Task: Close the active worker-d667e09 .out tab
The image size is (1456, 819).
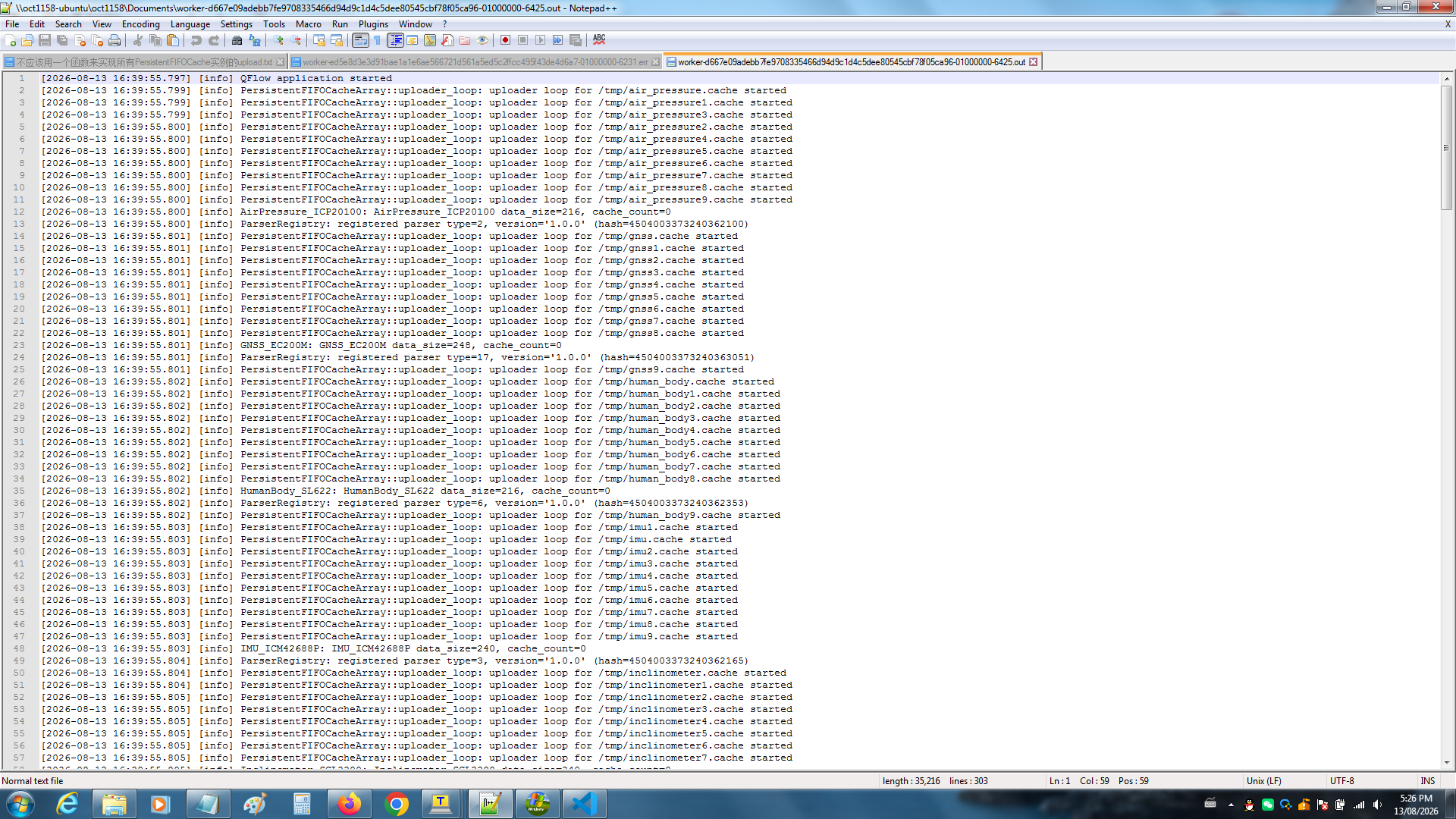Action: coord(1033,62)
